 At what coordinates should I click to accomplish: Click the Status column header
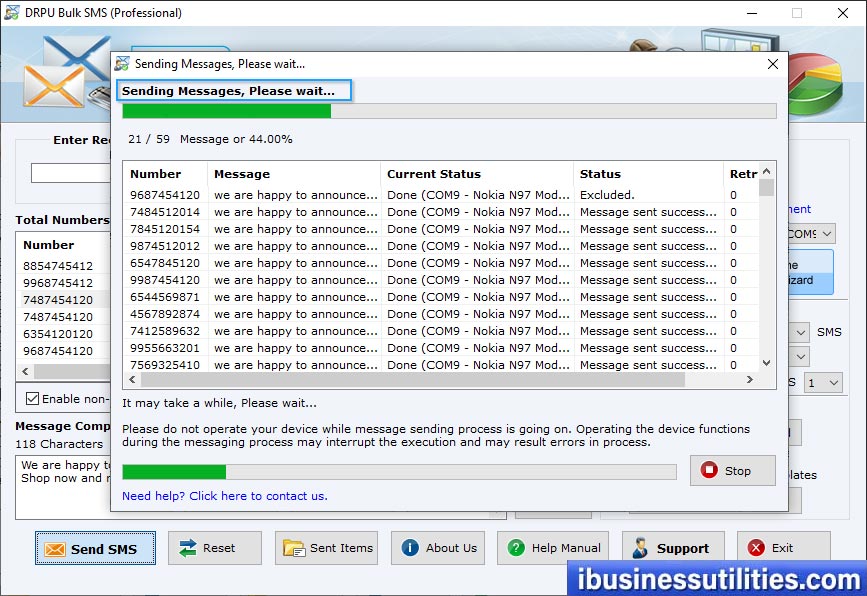pos(649,174)
